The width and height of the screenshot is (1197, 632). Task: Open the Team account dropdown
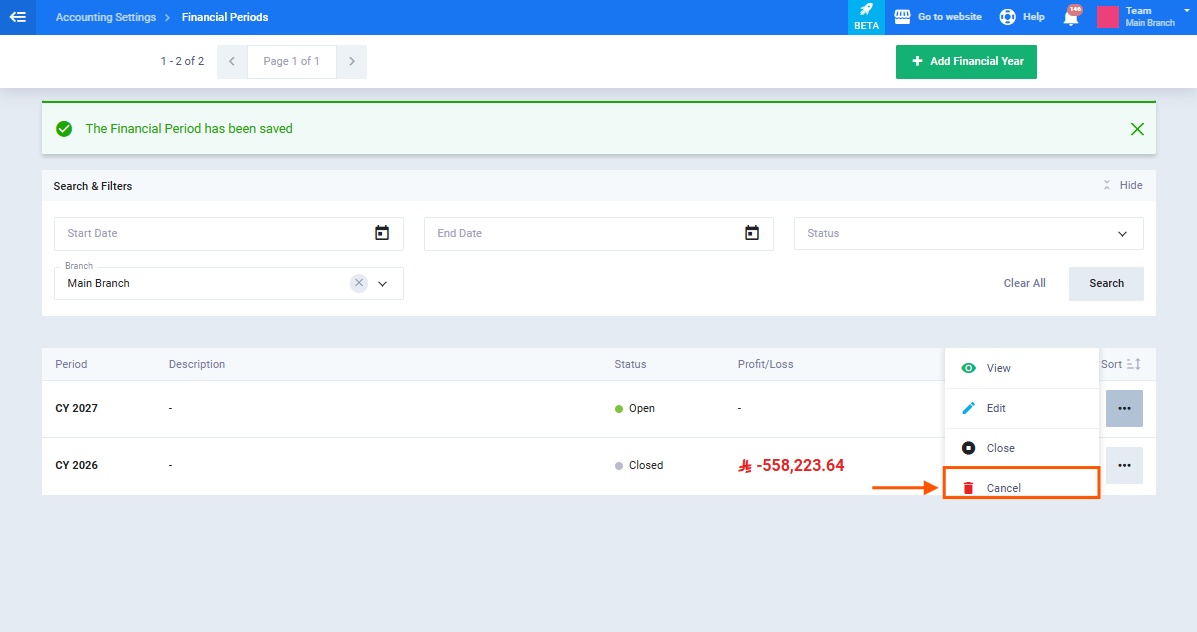point(1186,11)
